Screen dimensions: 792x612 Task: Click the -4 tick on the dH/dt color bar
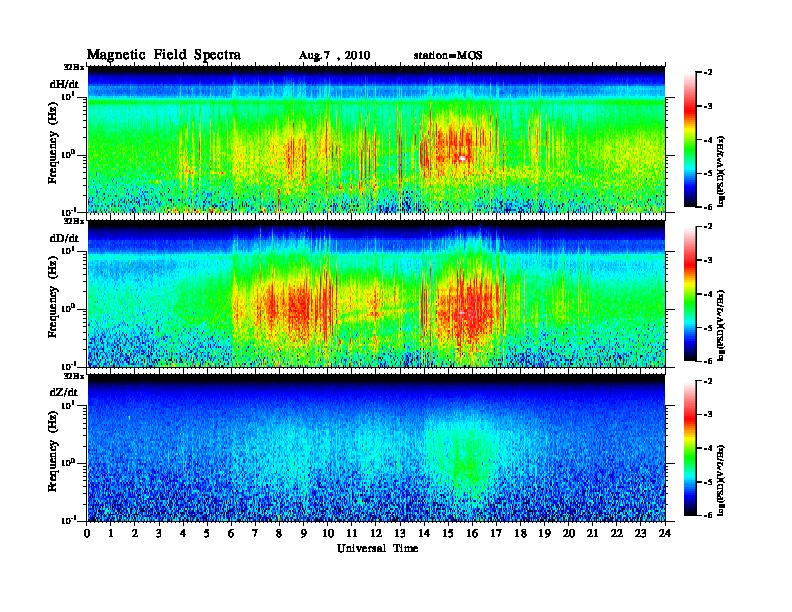[x=708, y=140]
